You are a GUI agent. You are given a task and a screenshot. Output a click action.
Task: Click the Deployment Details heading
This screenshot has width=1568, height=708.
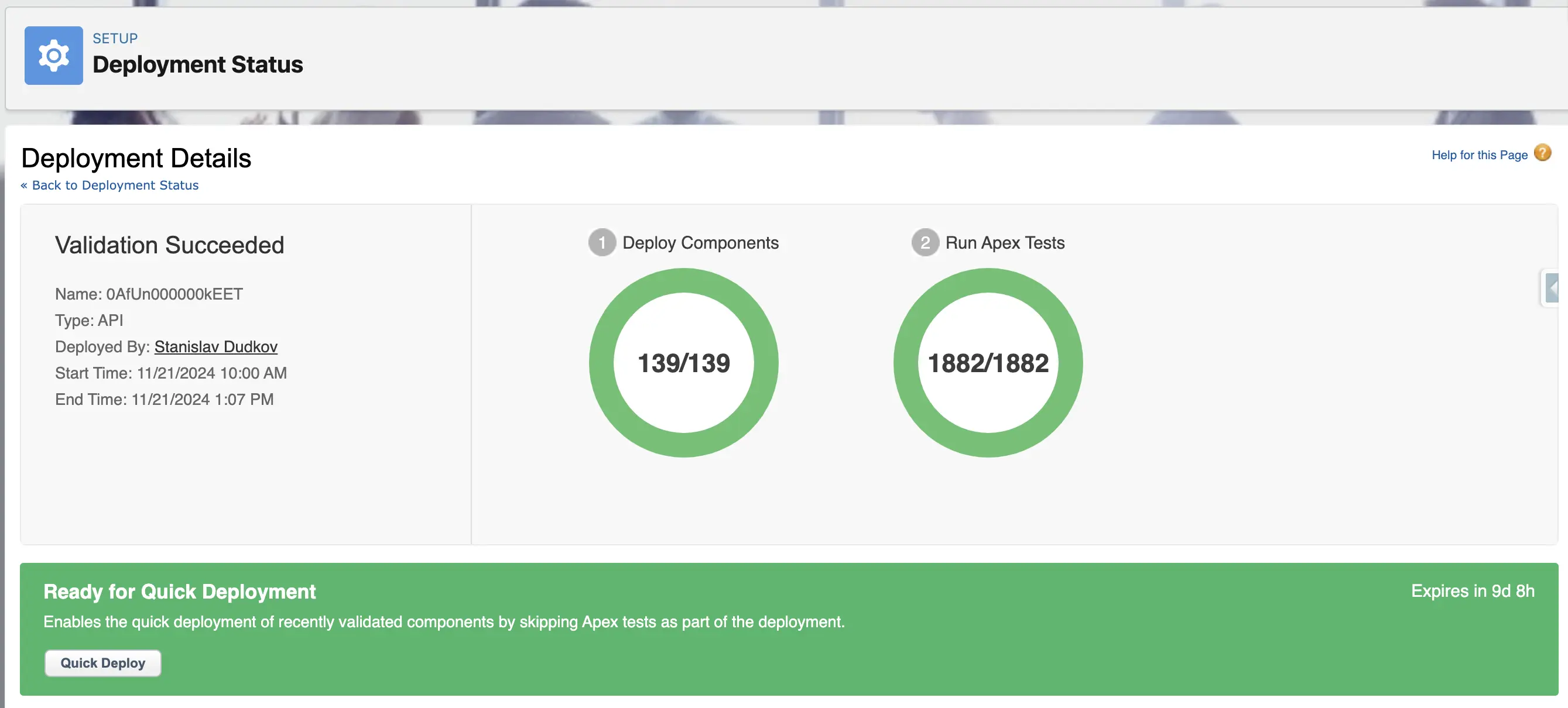pos(136,158)
